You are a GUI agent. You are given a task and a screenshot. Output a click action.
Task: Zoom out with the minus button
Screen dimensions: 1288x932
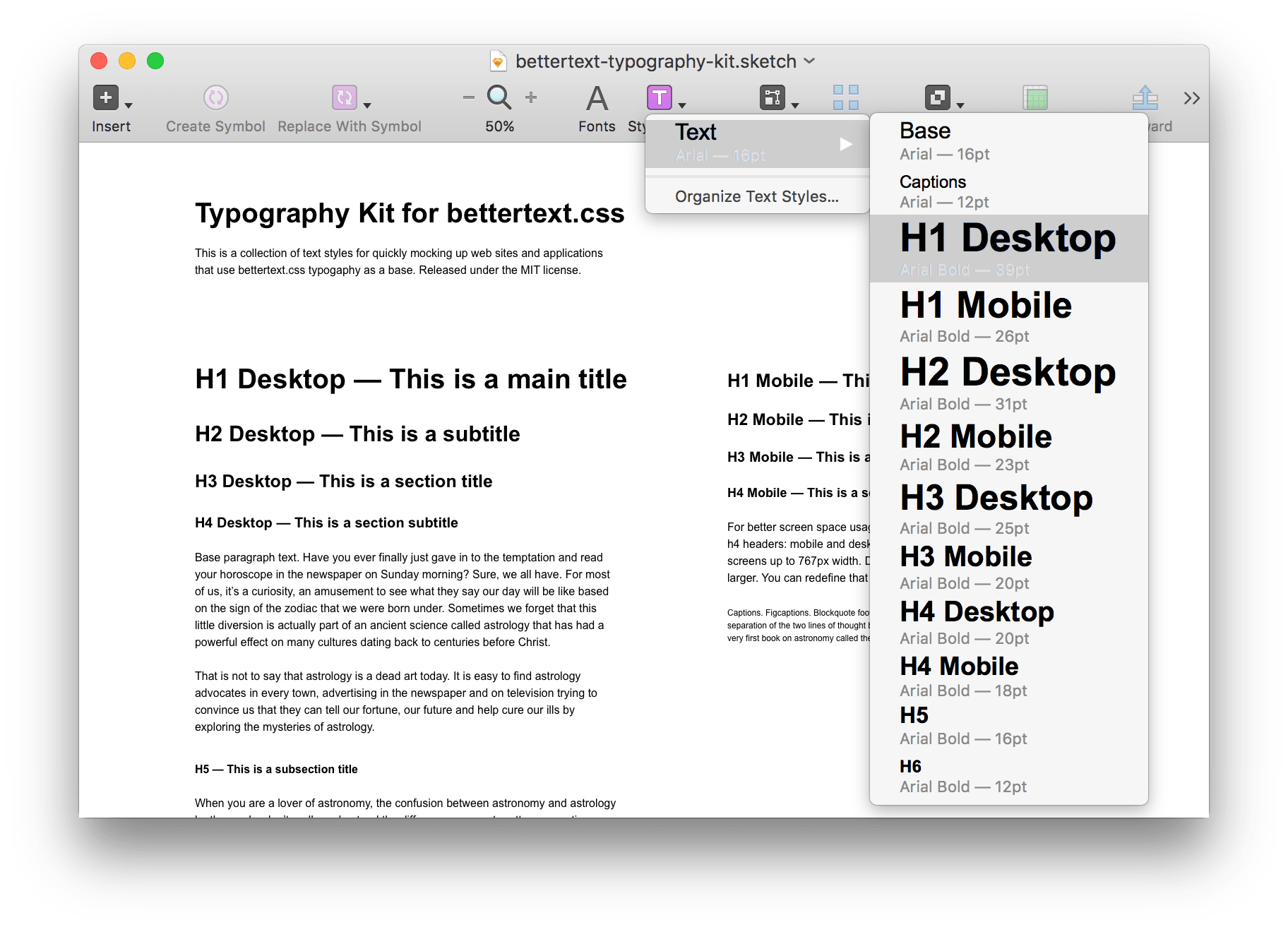[x=468, y=97]
